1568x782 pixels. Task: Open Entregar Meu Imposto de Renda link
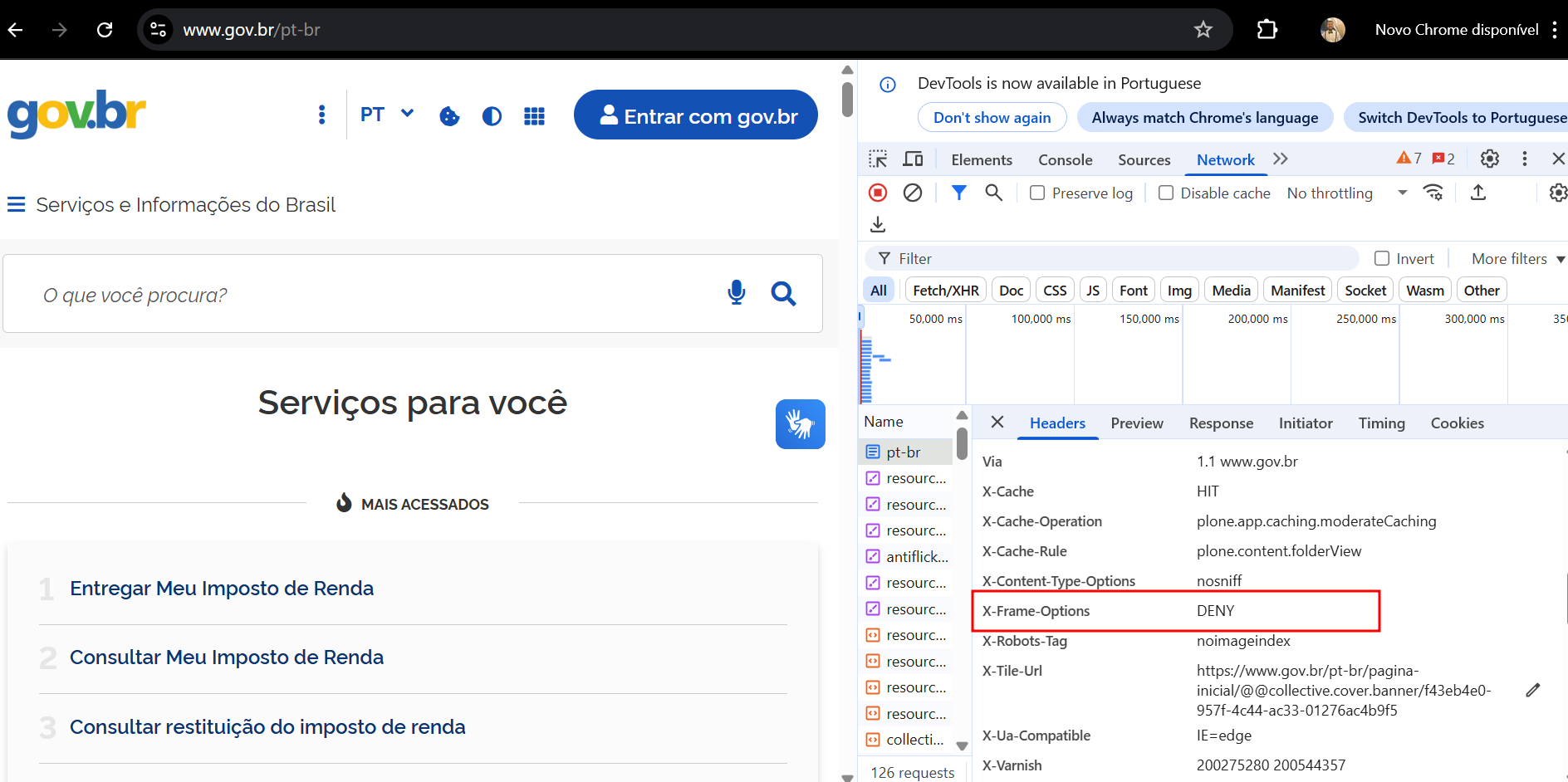pos(222,588)
